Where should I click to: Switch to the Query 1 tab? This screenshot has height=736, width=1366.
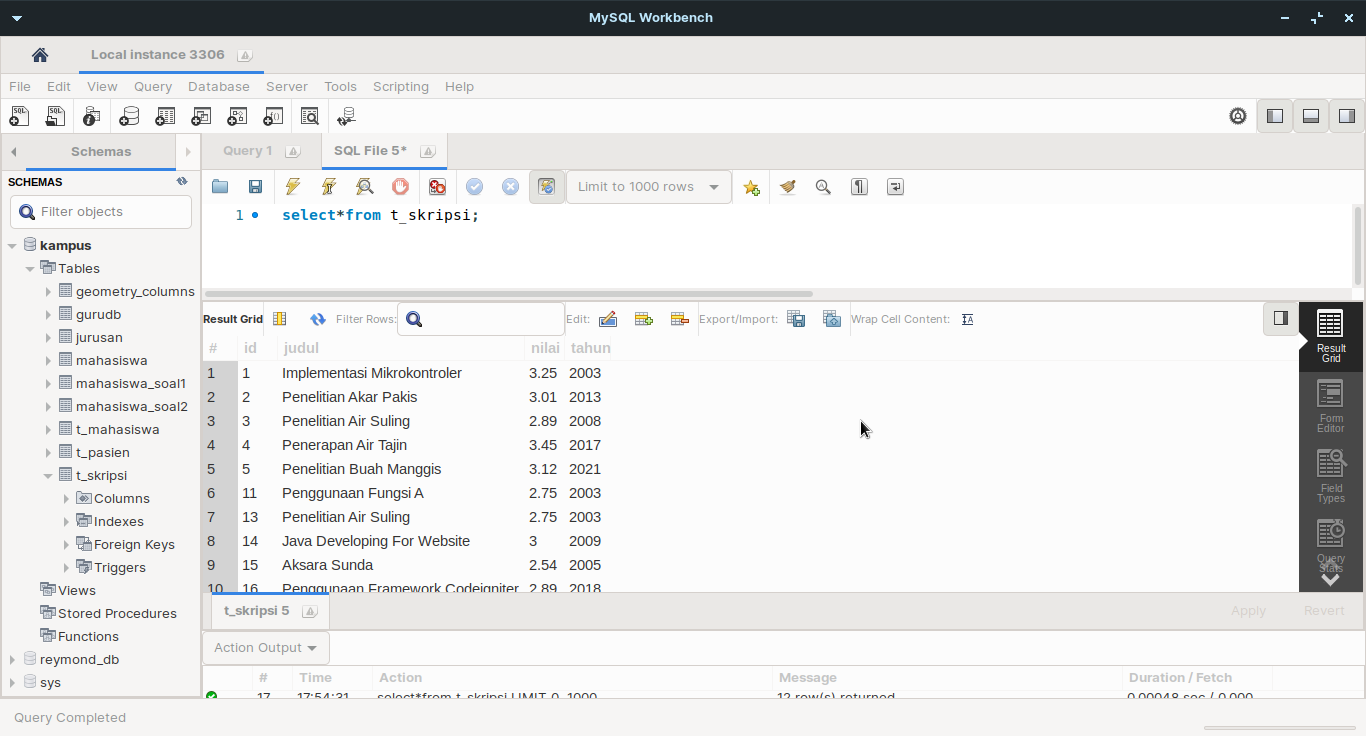[x=249, y=150]
